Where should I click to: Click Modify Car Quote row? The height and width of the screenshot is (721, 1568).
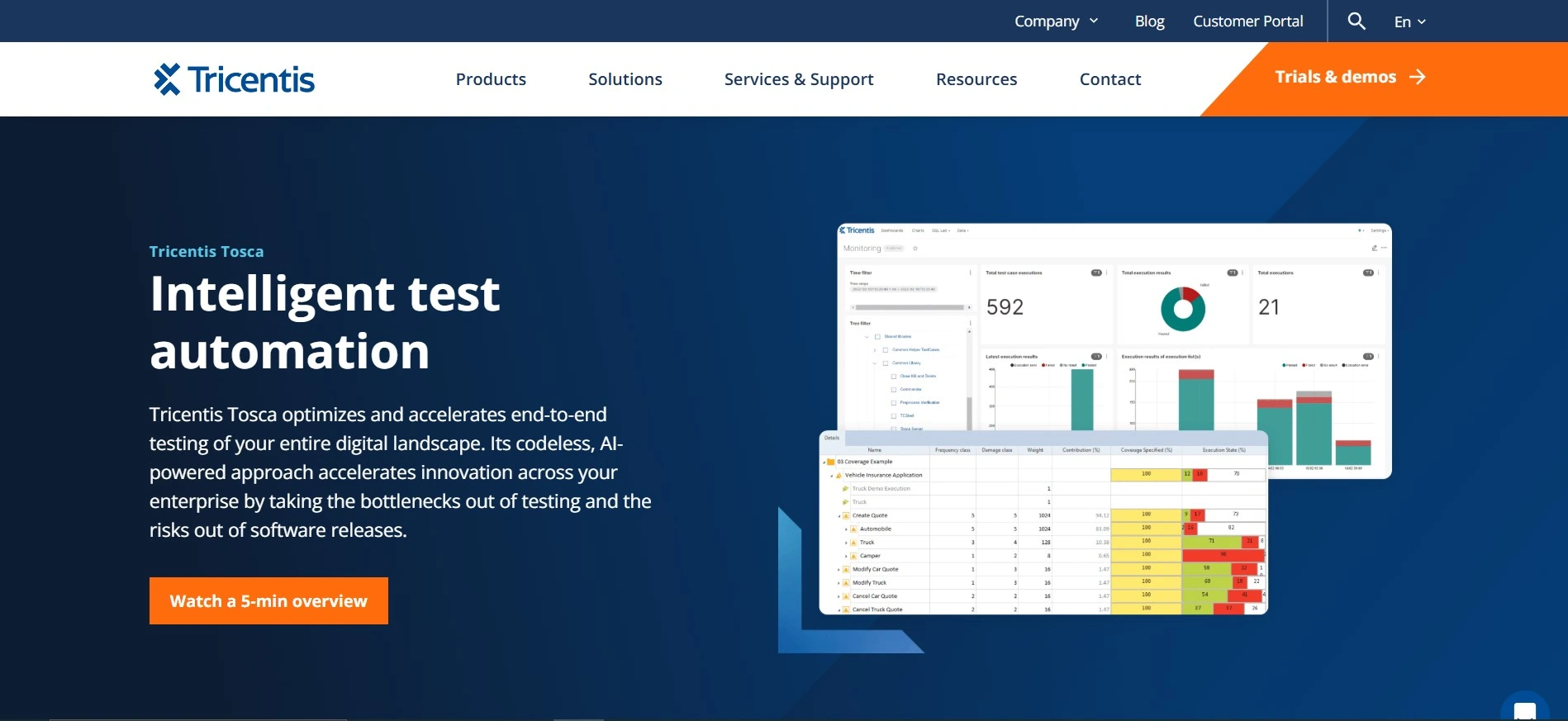[x=1043, y=569]
